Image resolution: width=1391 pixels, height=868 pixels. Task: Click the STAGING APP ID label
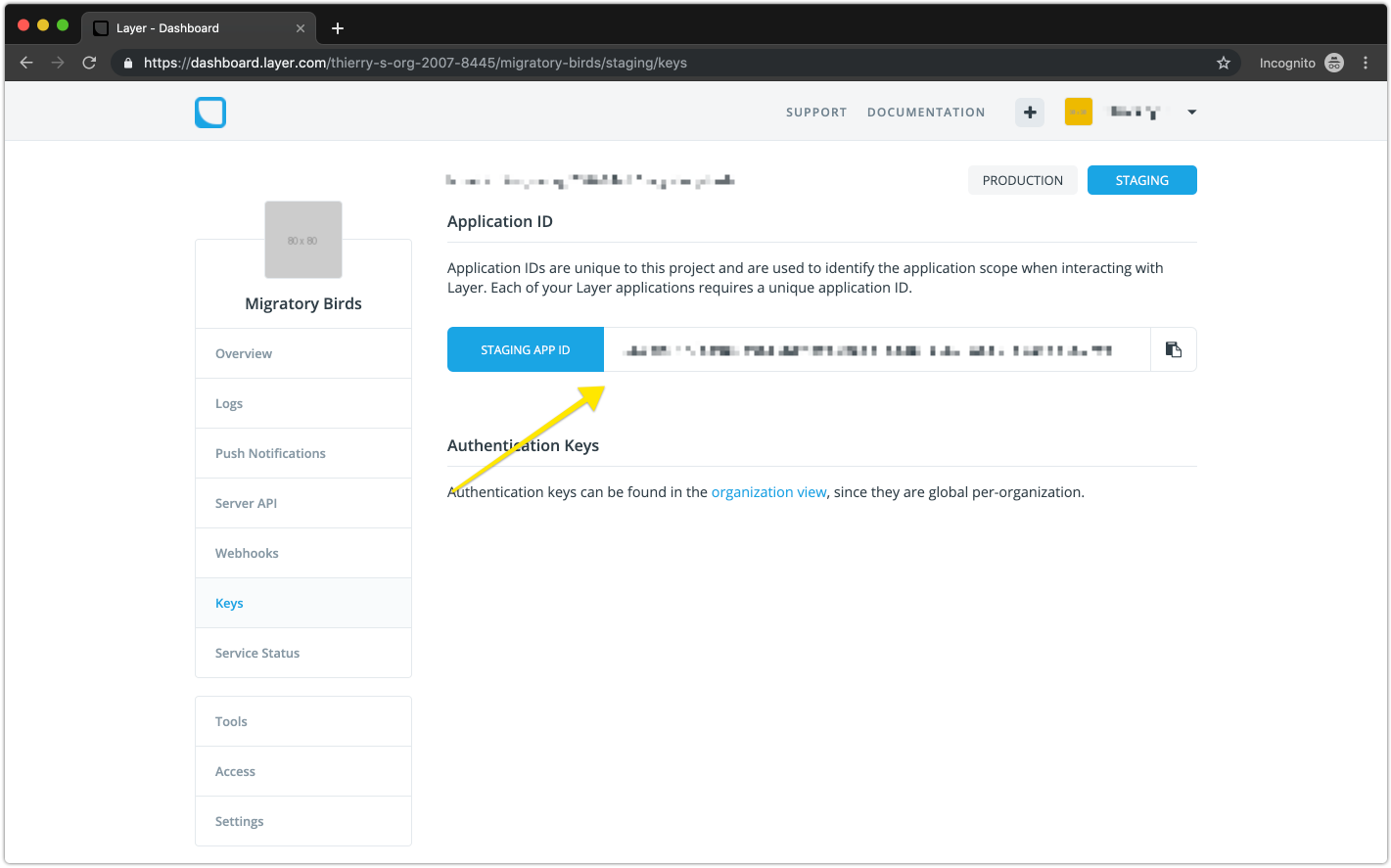[x=526, y=349]
